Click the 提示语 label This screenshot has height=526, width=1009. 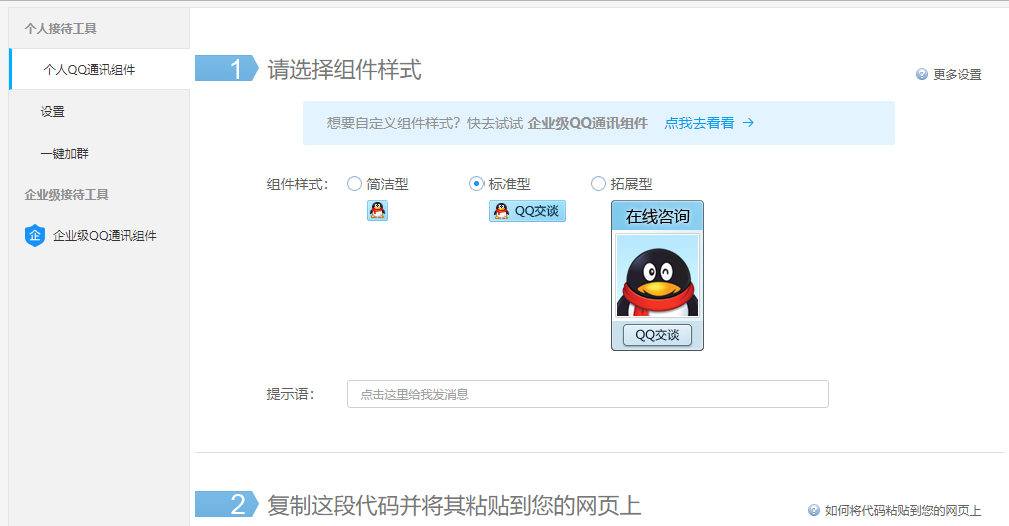point(290,394)
